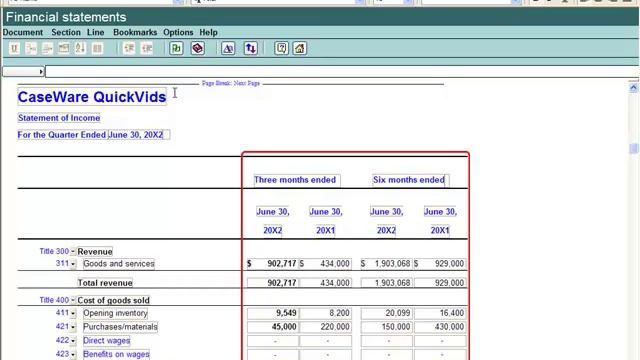Click the vertical scrollbar up arrow

point(633,87)
